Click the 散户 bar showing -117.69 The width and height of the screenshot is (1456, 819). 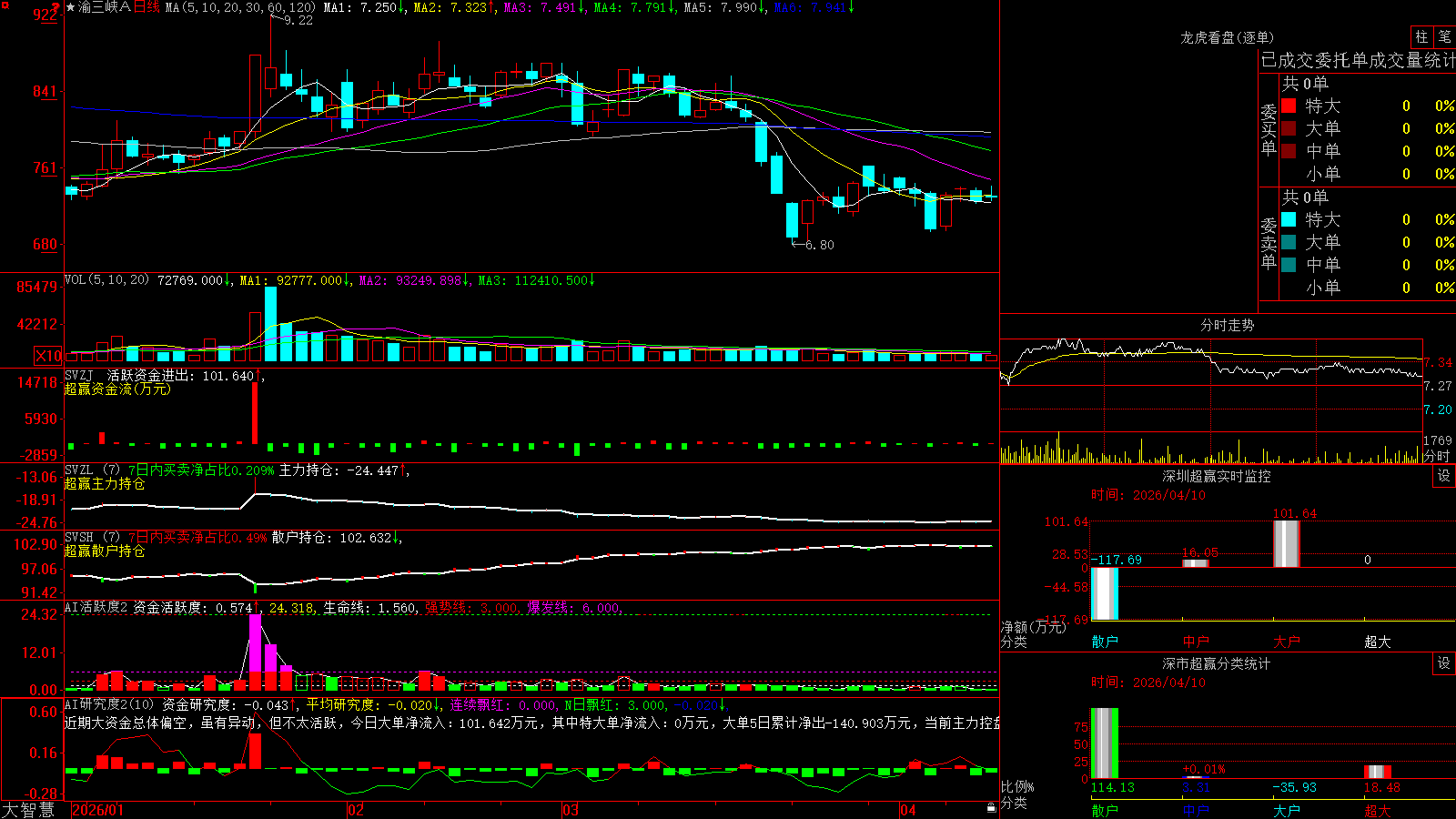pos(1105,593)
